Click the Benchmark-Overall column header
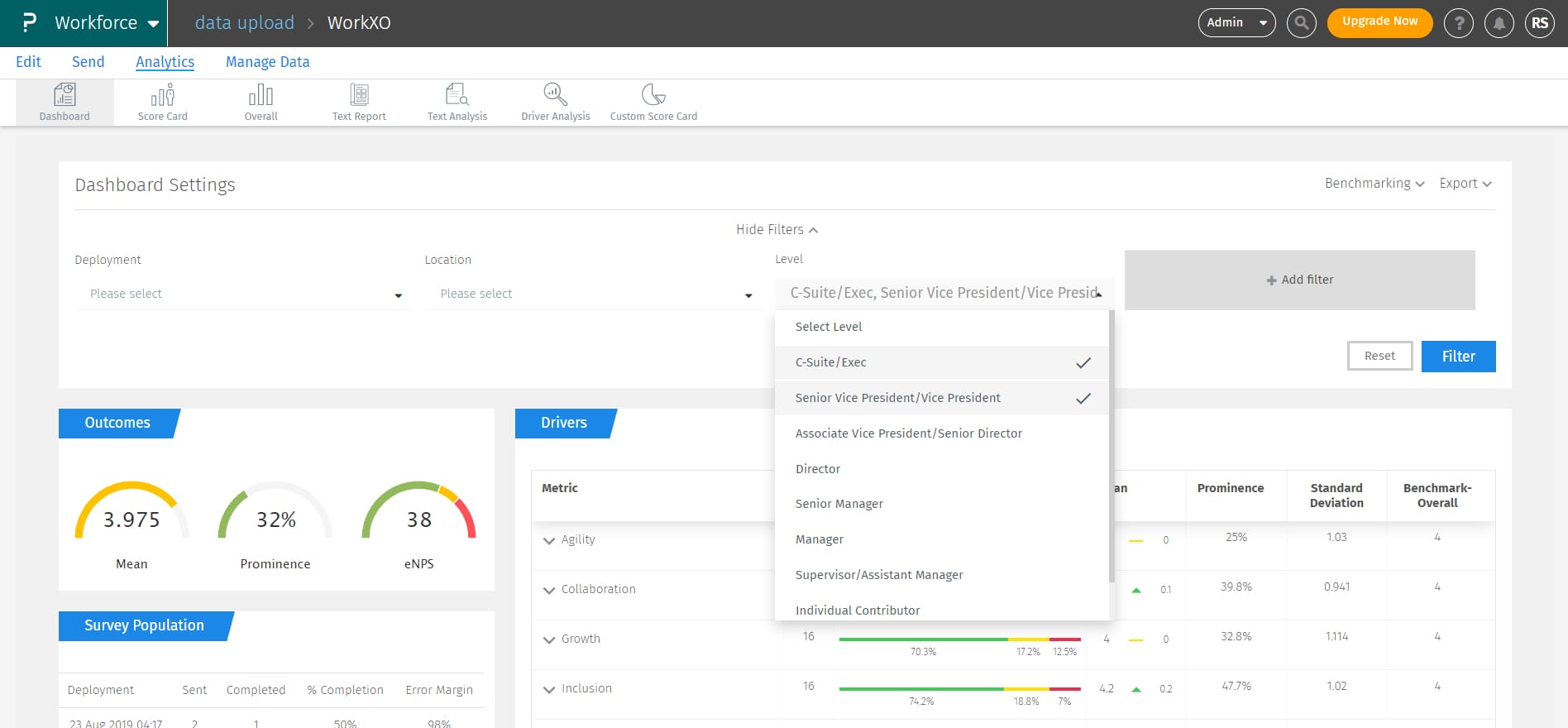The width and height of the screenshot is (1568, 728). 1437,496
